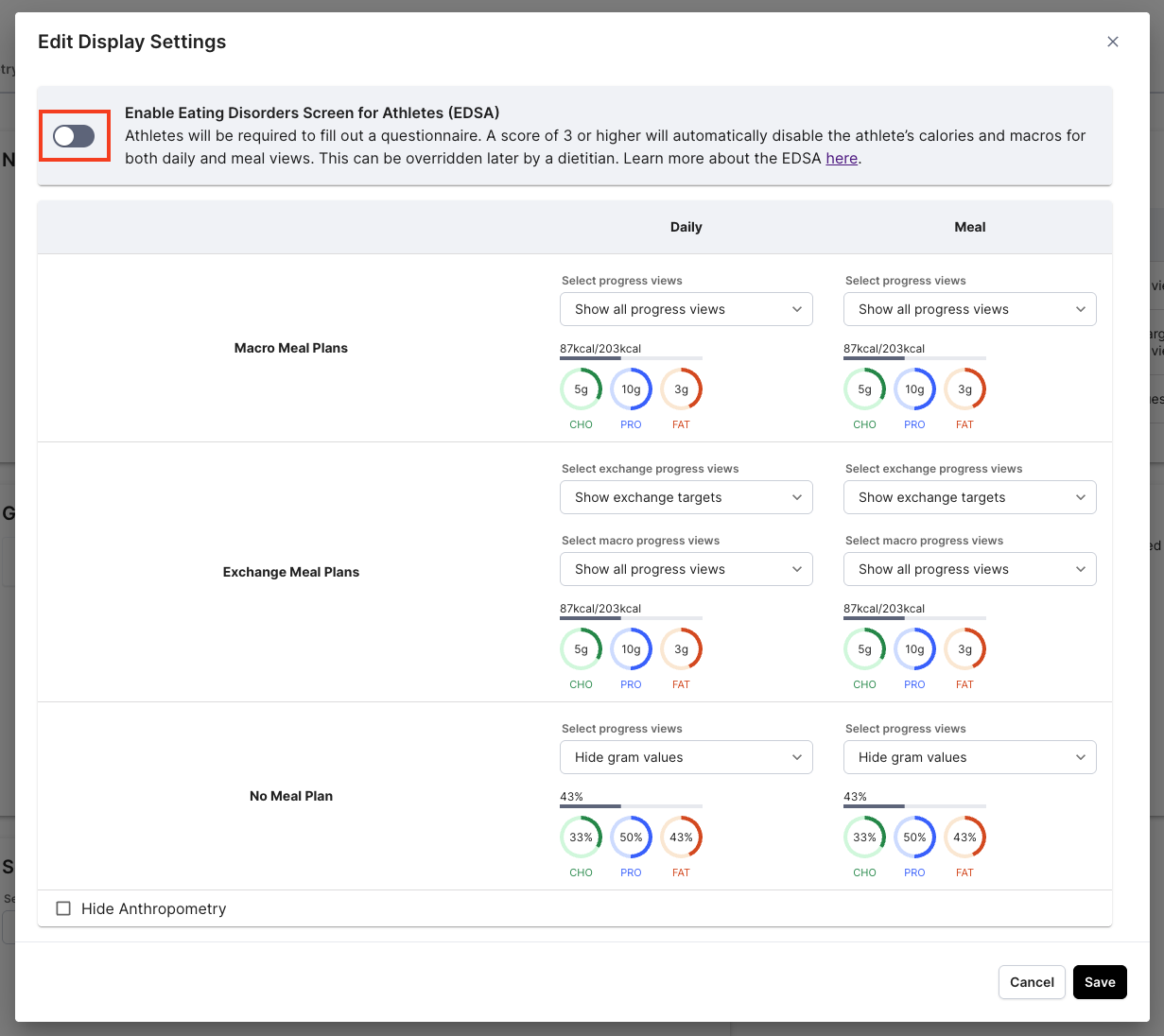Select the CHO progress ring under Macro Meal Plans Daily
The image size is (1164, 1036).
[x=581, y=388]
